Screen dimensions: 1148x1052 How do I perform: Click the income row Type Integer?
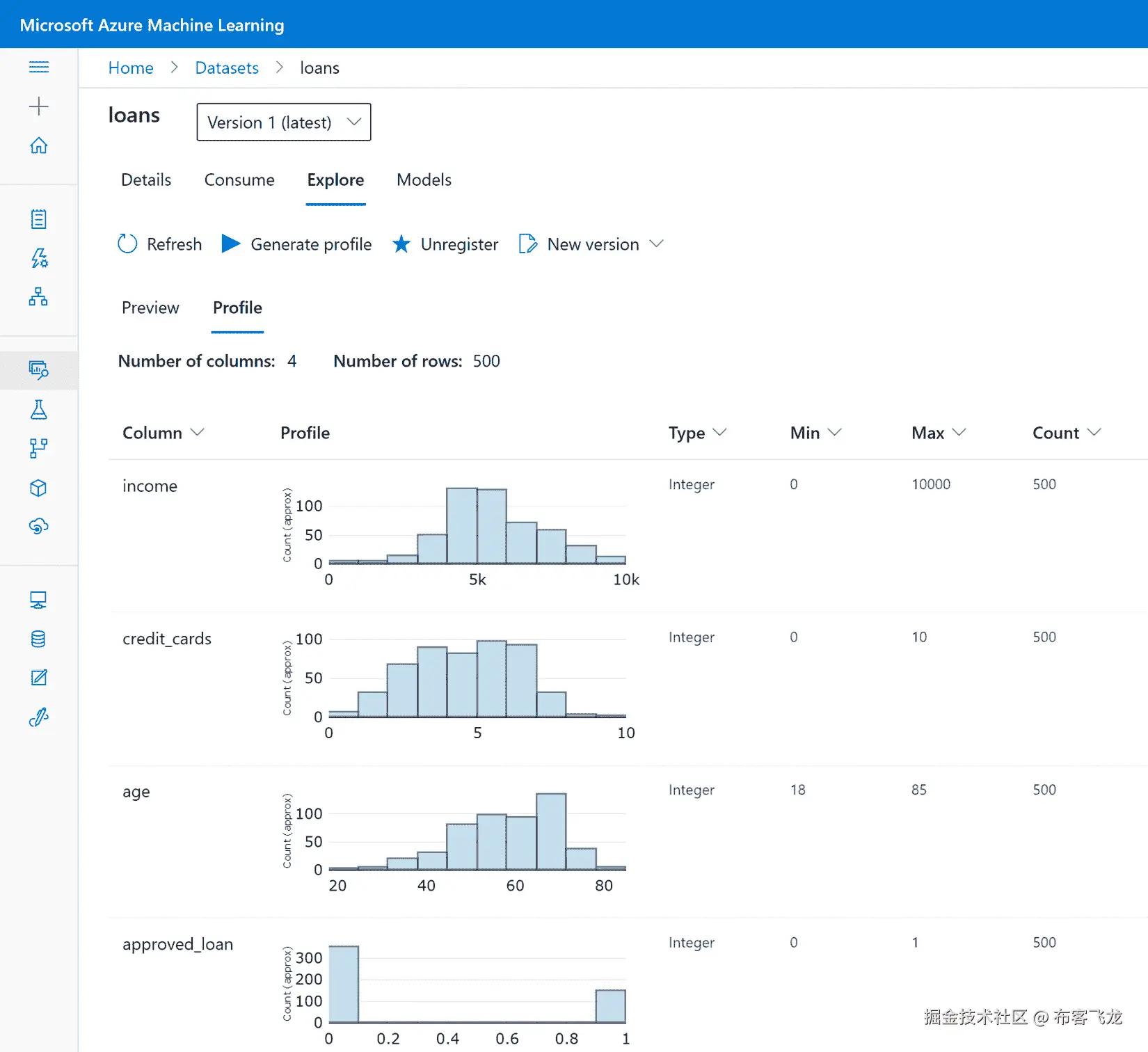[692, 485]
